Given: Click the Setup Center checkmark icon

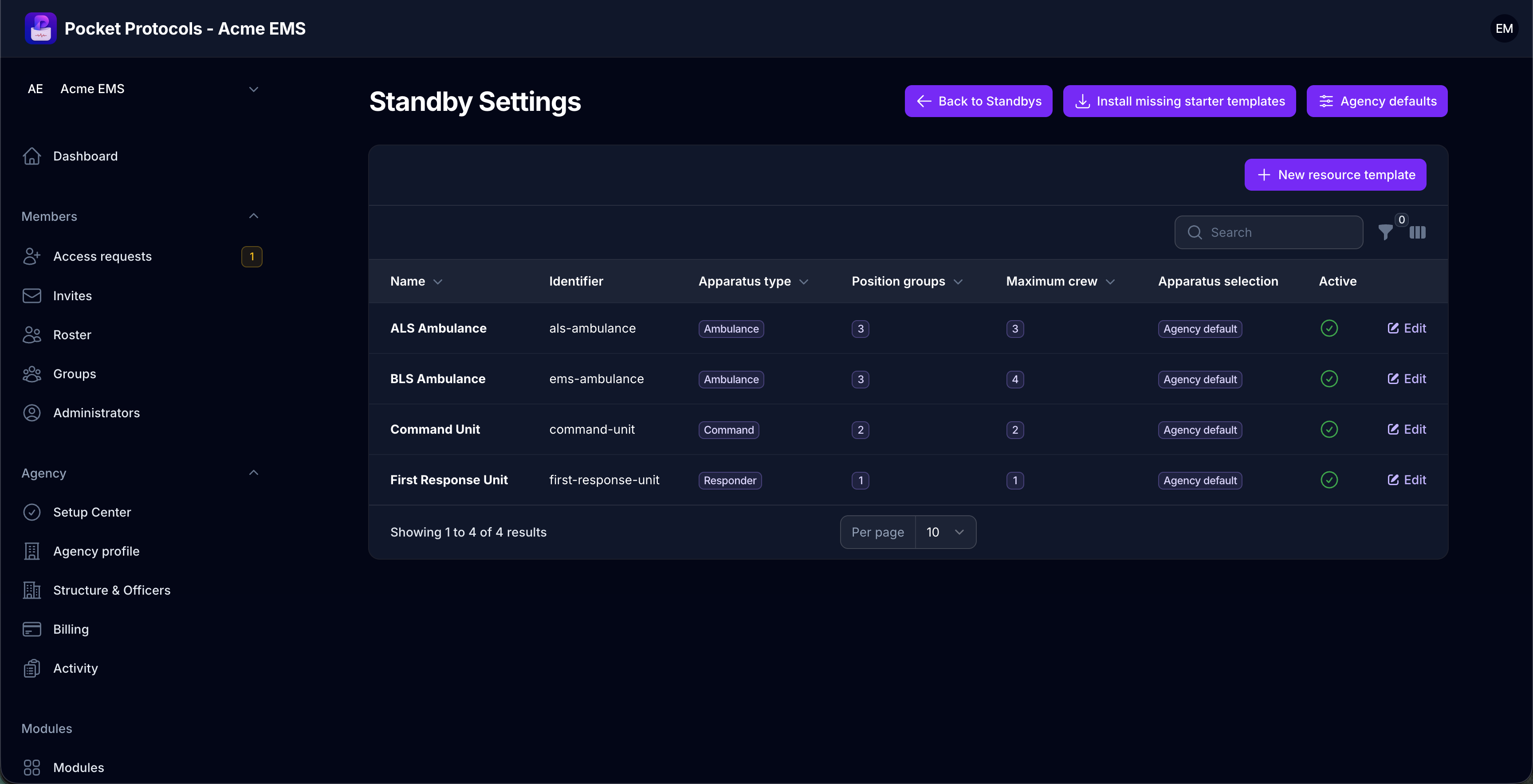Looking at the screenshot, I should point(31,512).
